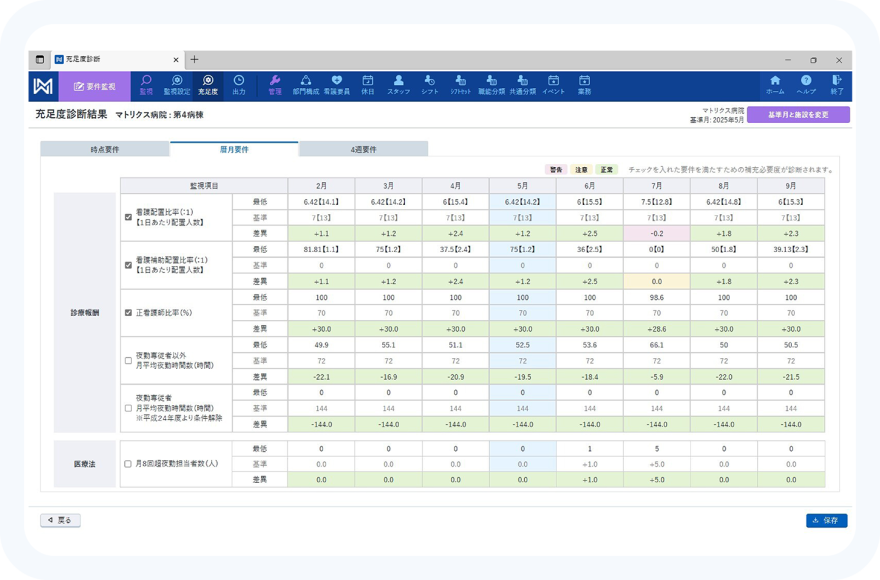Open the 管理 wrench icon
The height and width of the screenshot is (580, 880).
[x=274, y=85]
